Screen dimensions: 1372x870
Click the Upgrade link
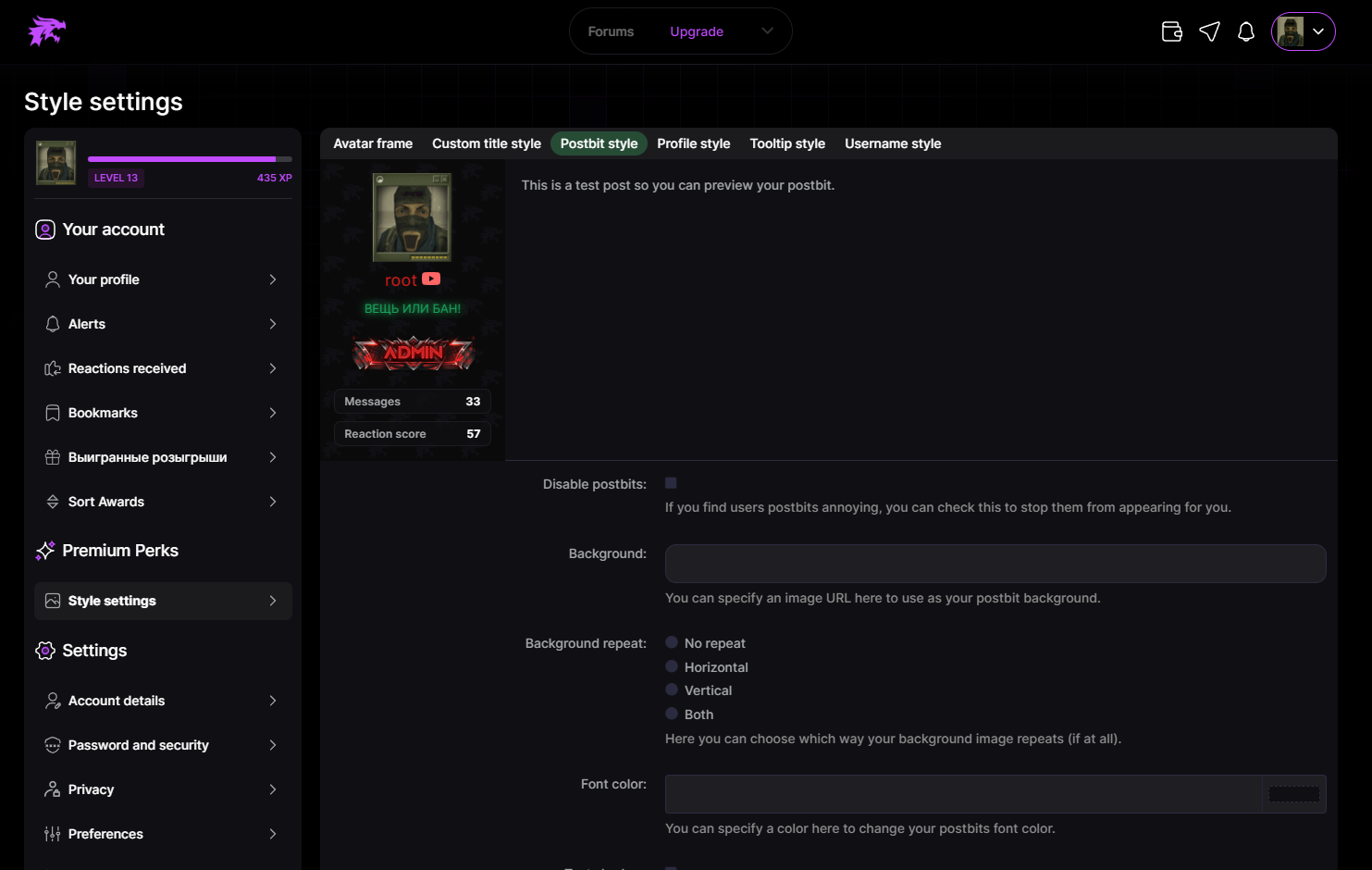click(x=697, y=31)
